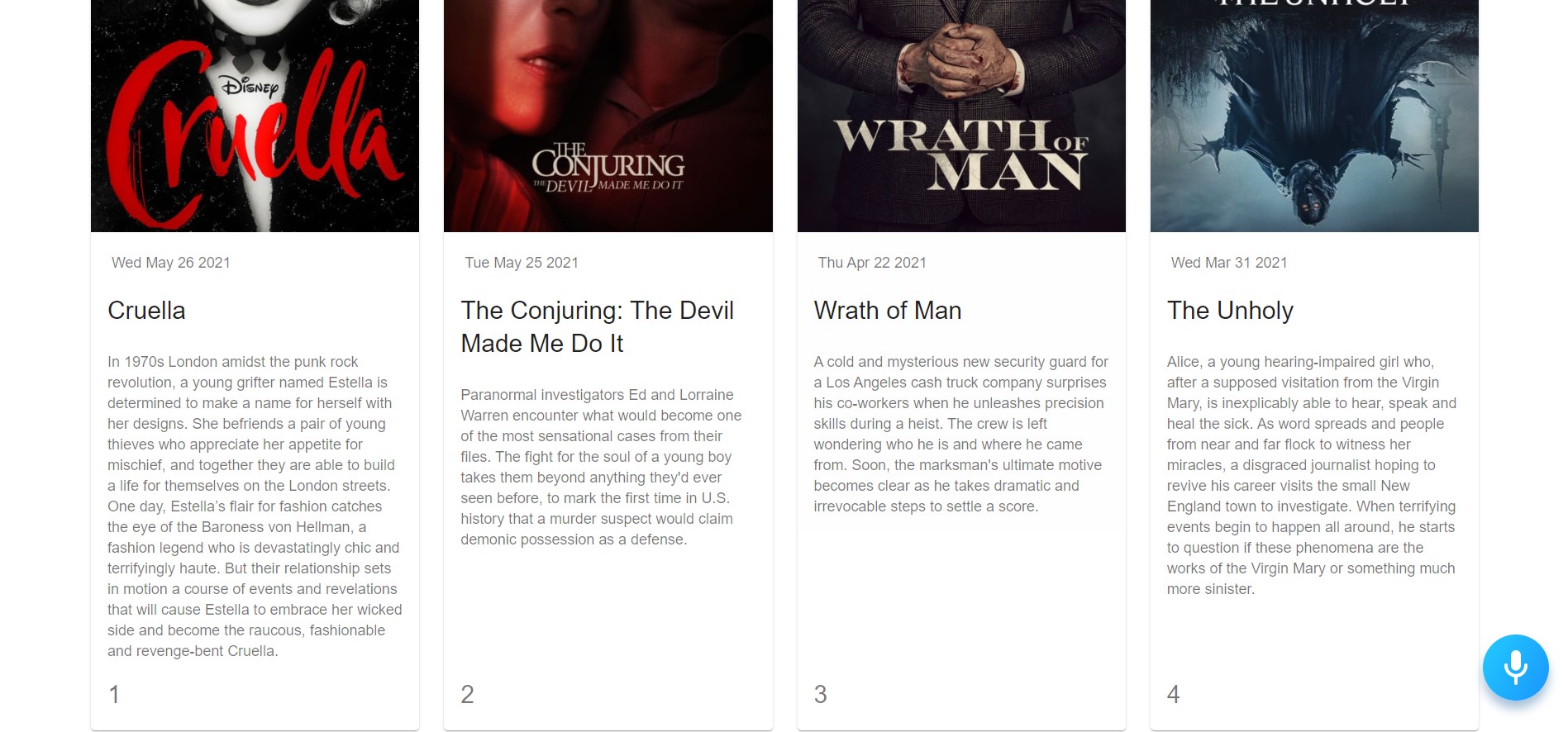
Task: Select the Wrath of Man title
Action: point(888,311)
